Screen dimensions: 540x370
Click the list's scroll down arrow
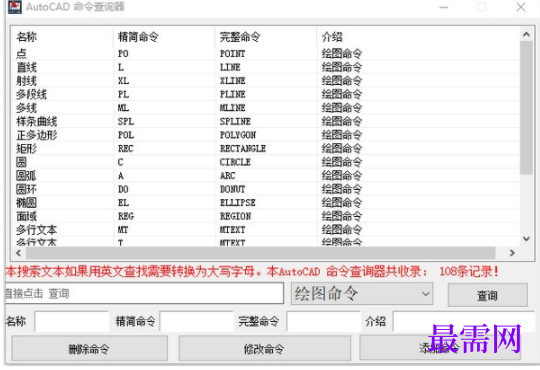(x=526, y=238)
